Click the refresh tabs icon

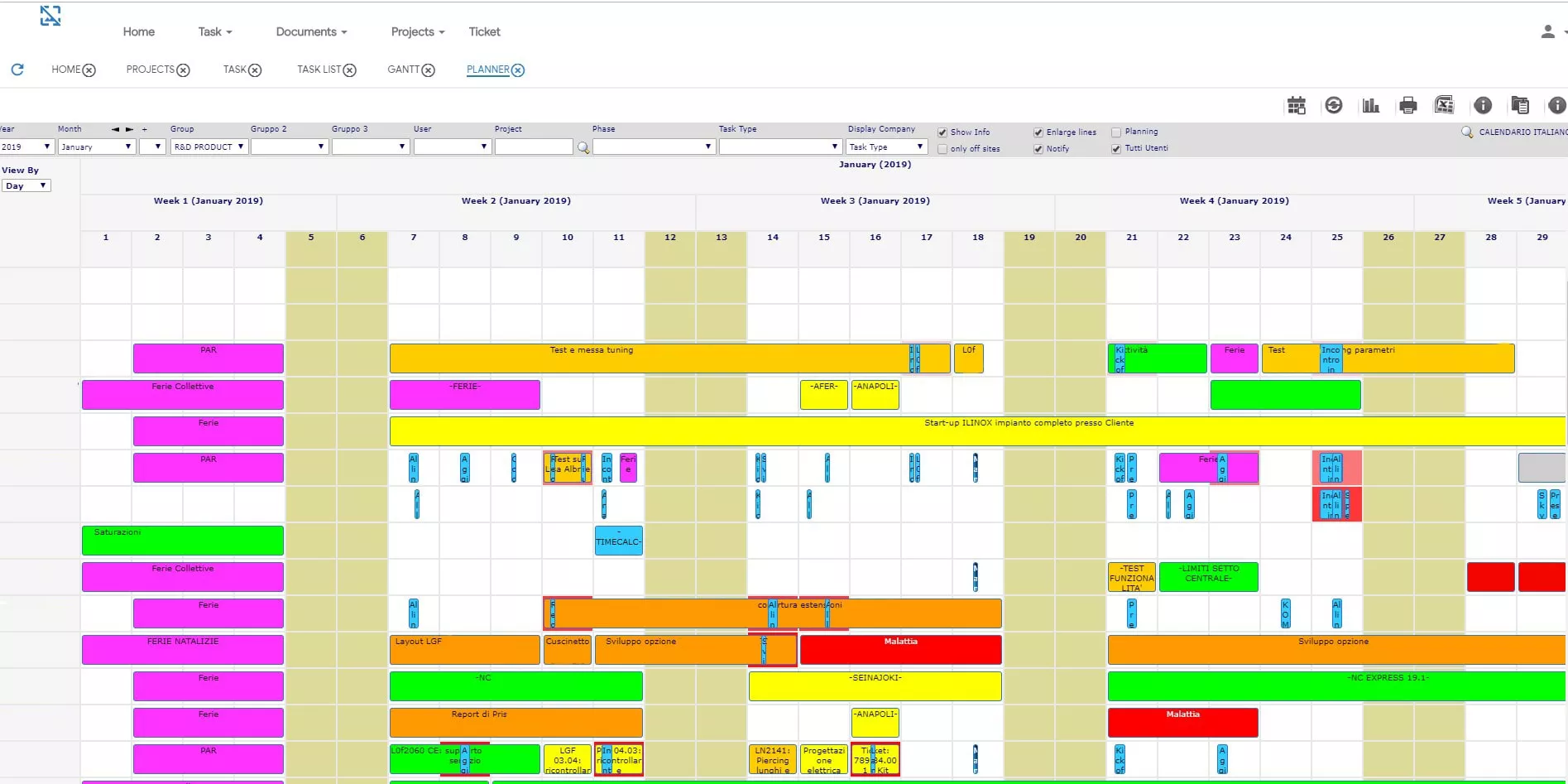[x=17, y=70]
